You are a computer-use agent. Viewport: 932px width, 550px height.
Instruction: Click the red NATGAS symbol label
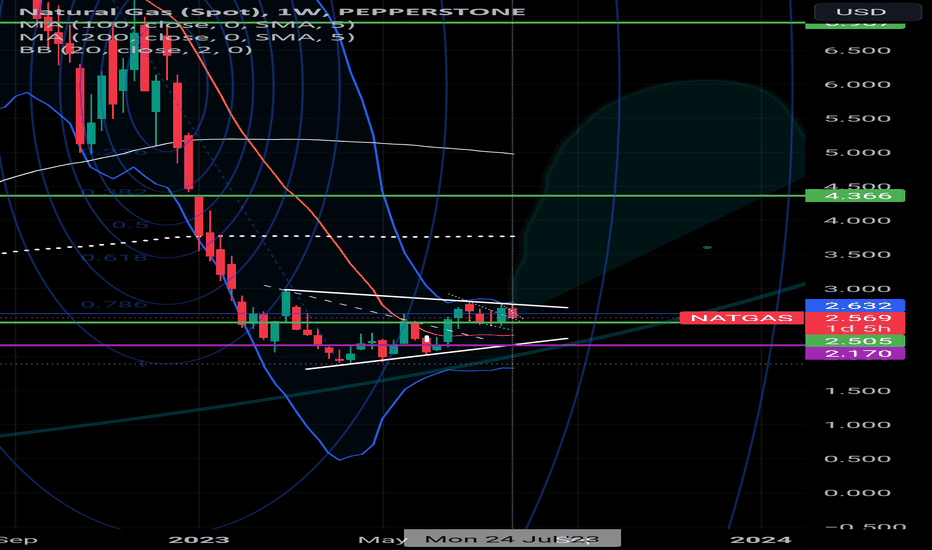741,318
